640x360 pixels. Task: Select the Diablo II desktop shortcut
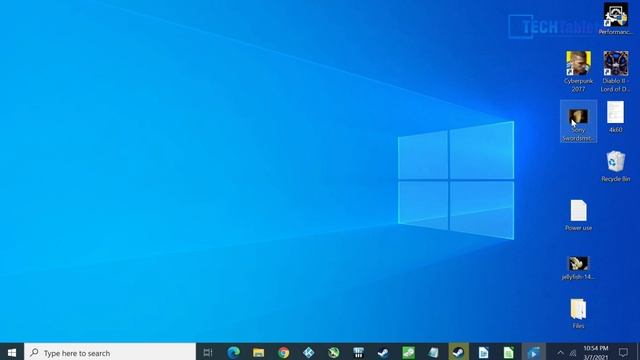[x=616, y=71]
